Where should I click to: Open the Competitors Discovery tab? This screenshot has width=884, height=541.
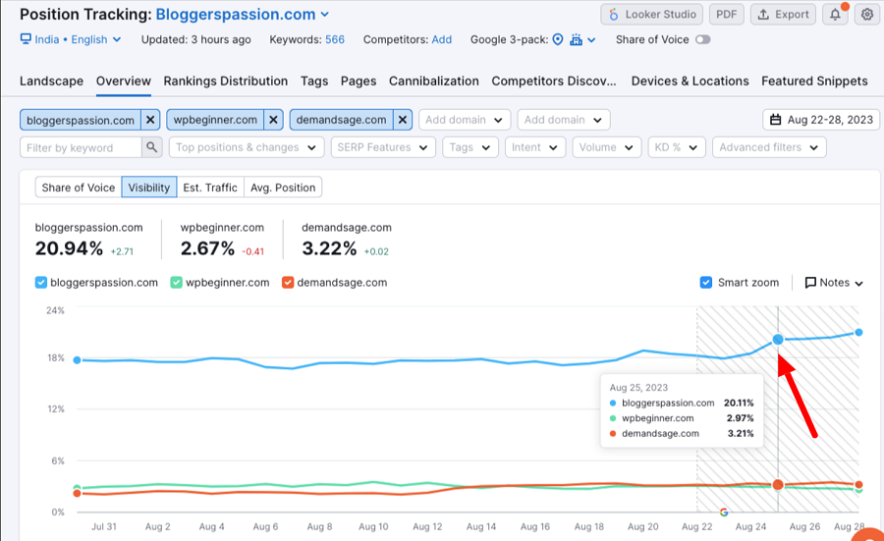554,81
